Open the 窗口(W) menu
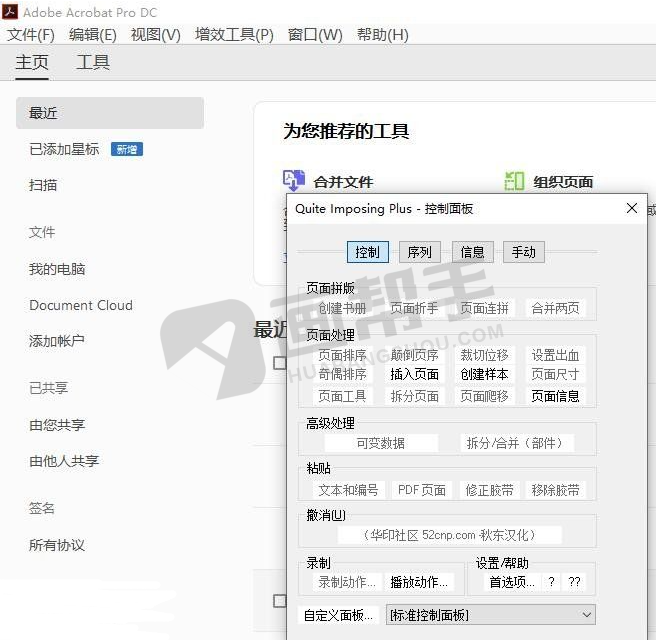Viewport: 656px width, 641px height. coord(315,35)
